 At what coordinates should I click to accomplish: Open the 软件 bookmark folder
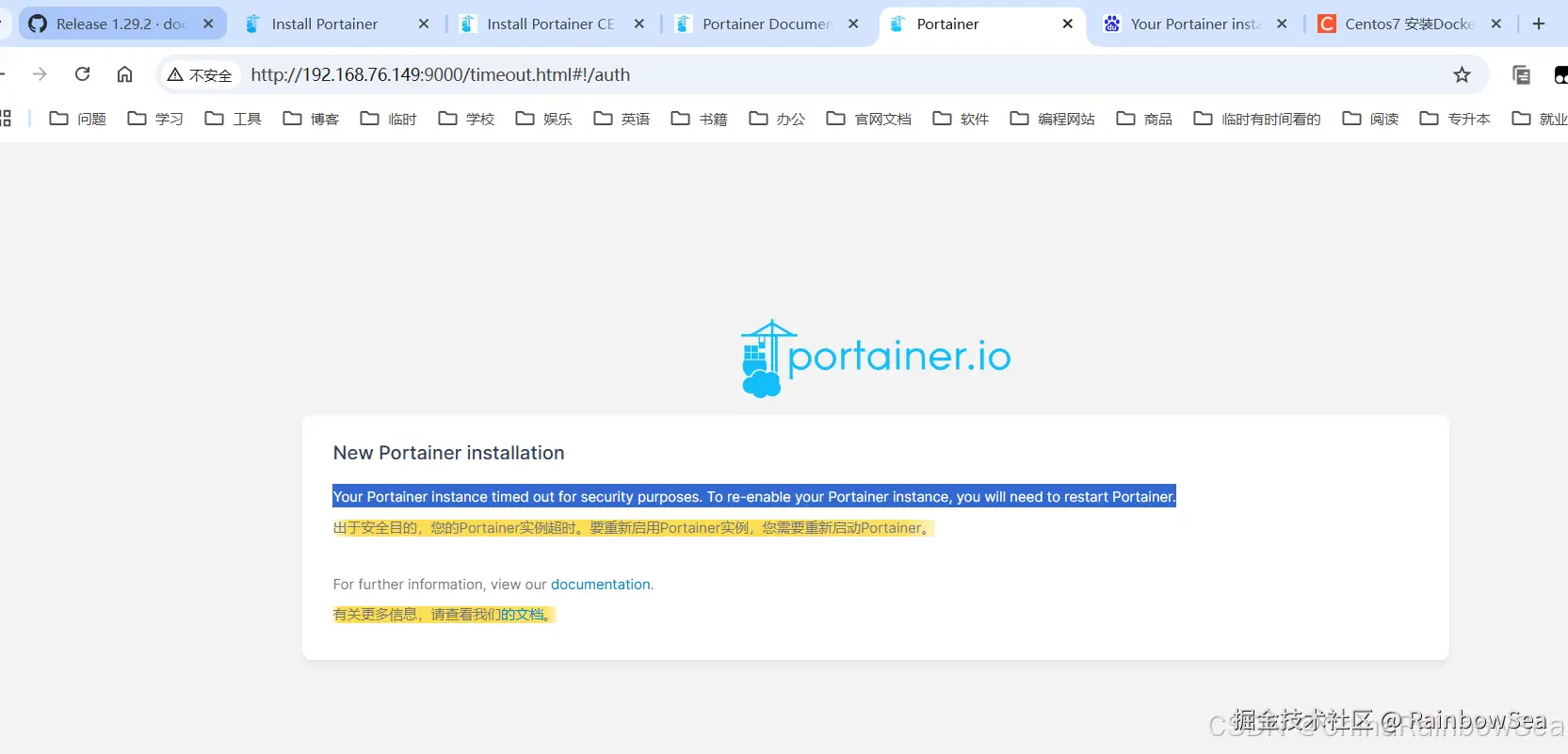961,119
